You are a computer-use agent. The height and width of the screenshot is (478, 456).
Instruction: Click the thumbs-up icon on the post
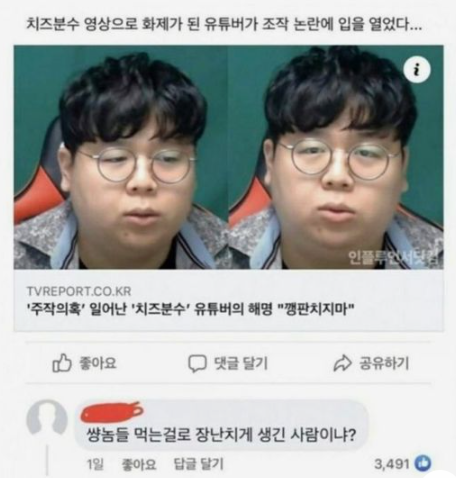tap(62, 363)
